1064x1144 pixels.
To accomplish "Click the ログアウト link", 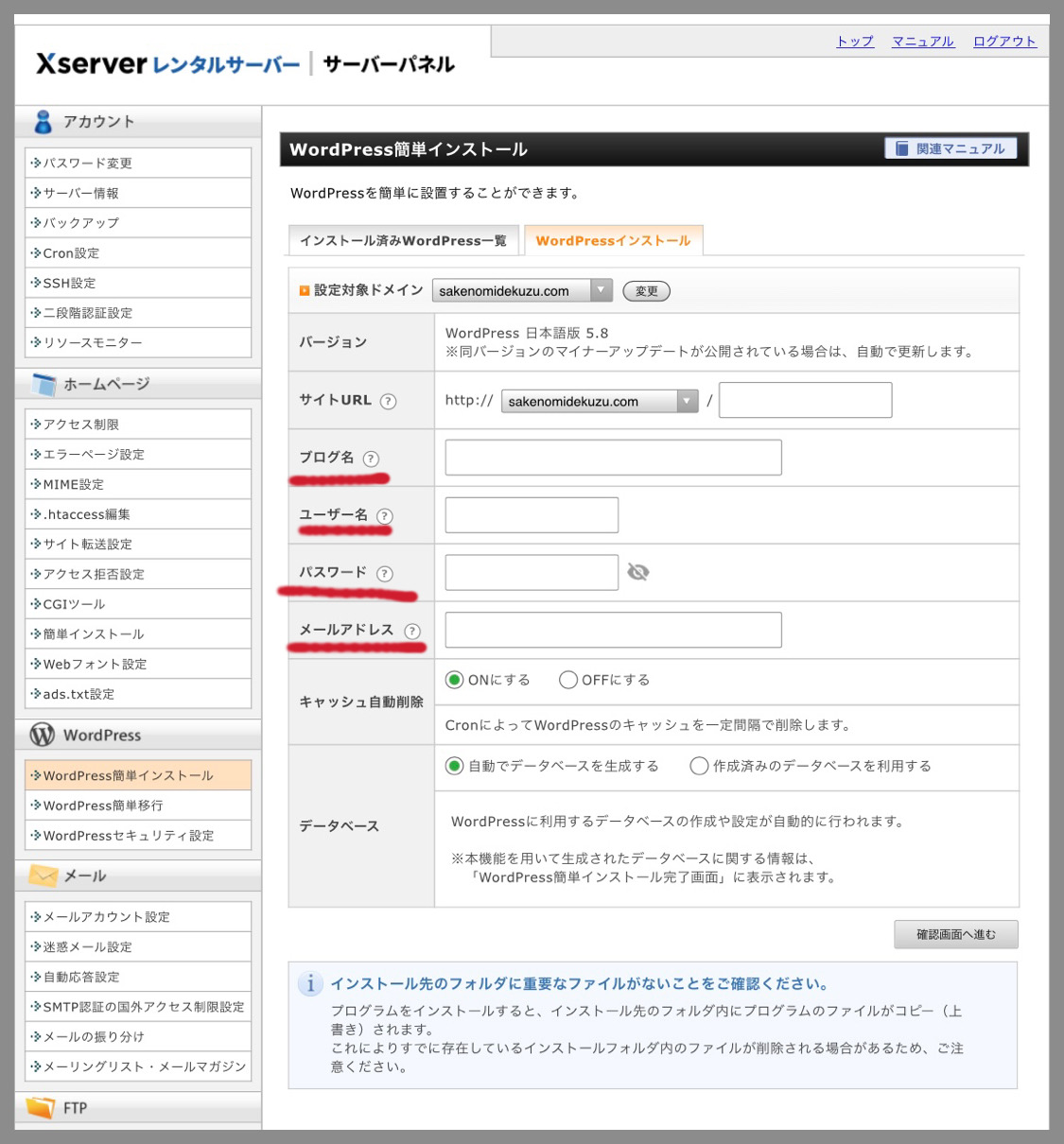I will coord(1004,42).
